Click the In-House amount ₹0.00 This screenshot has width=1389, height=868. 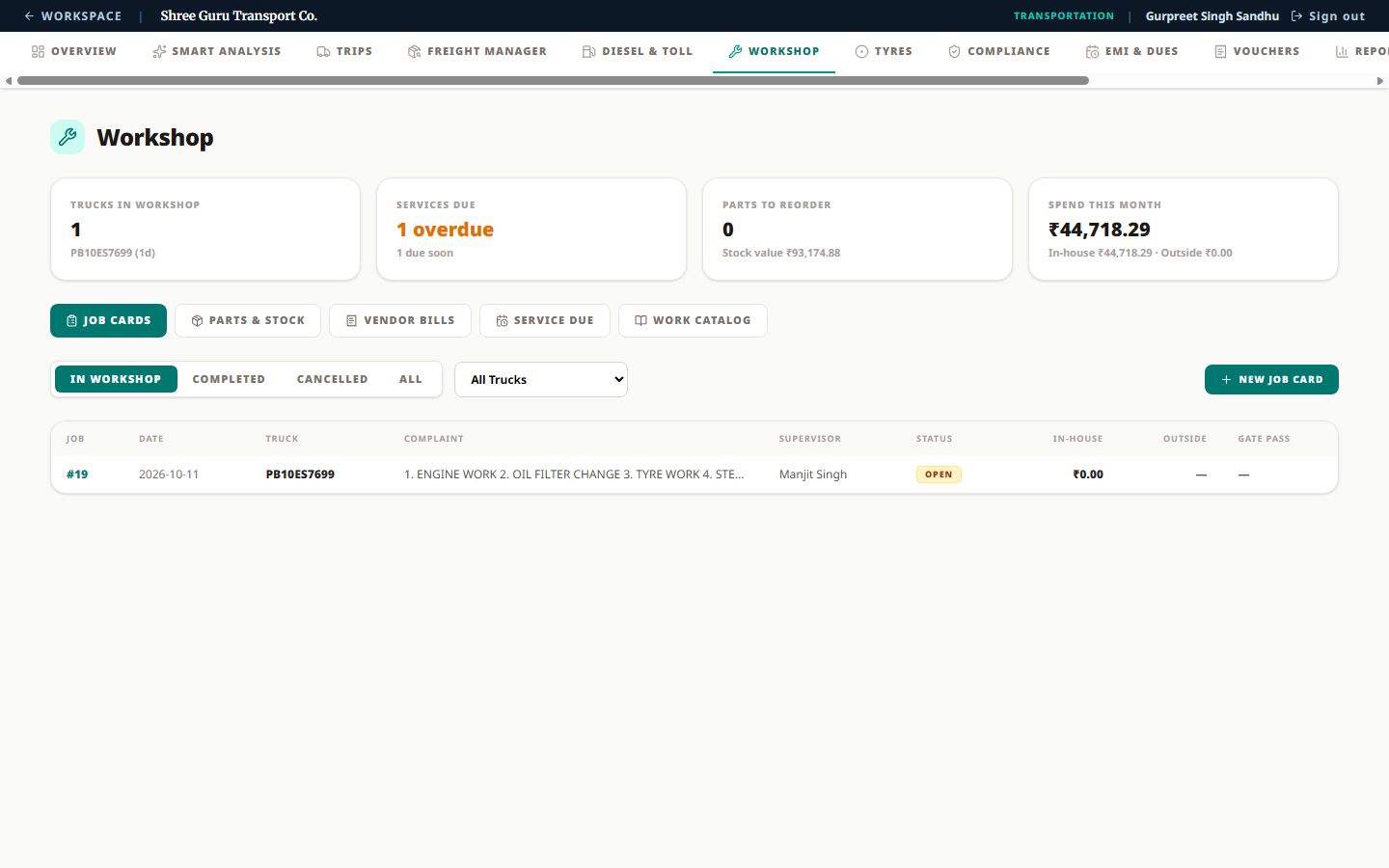pyautogui.click(x=1088, y=475)
